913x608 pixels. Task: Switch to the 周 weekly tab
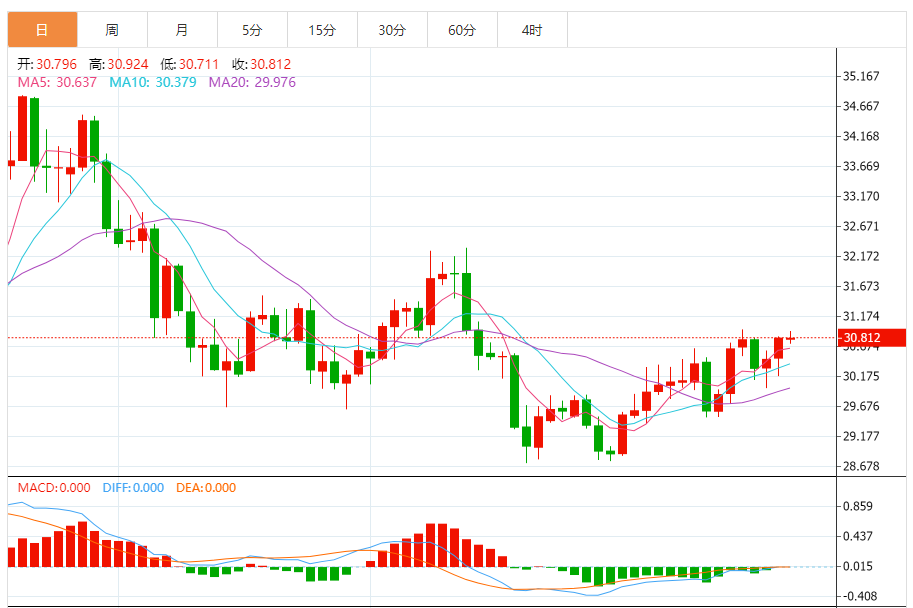(112, 30)
